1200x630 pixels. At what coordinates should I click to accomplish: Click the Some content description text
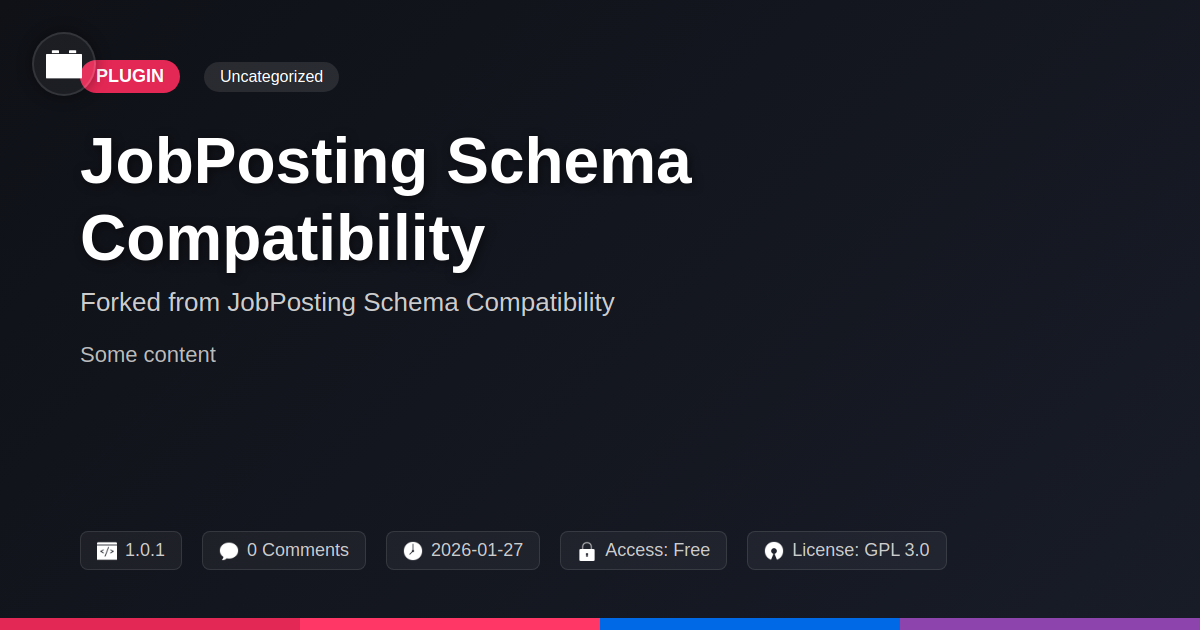[148, 355]
